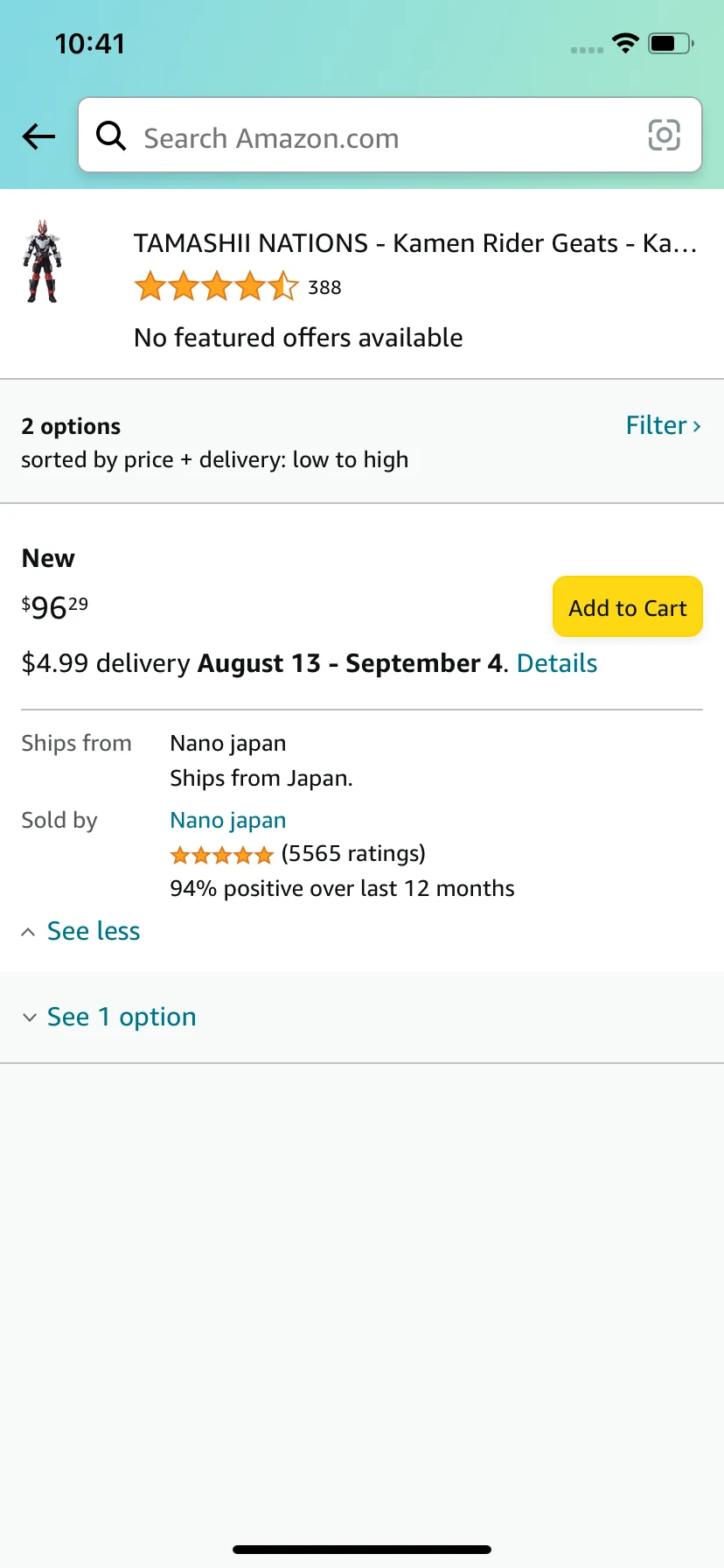Collapse seller info with See less
The height and width of the screenshot is (1568, 724).
(93, 931)
